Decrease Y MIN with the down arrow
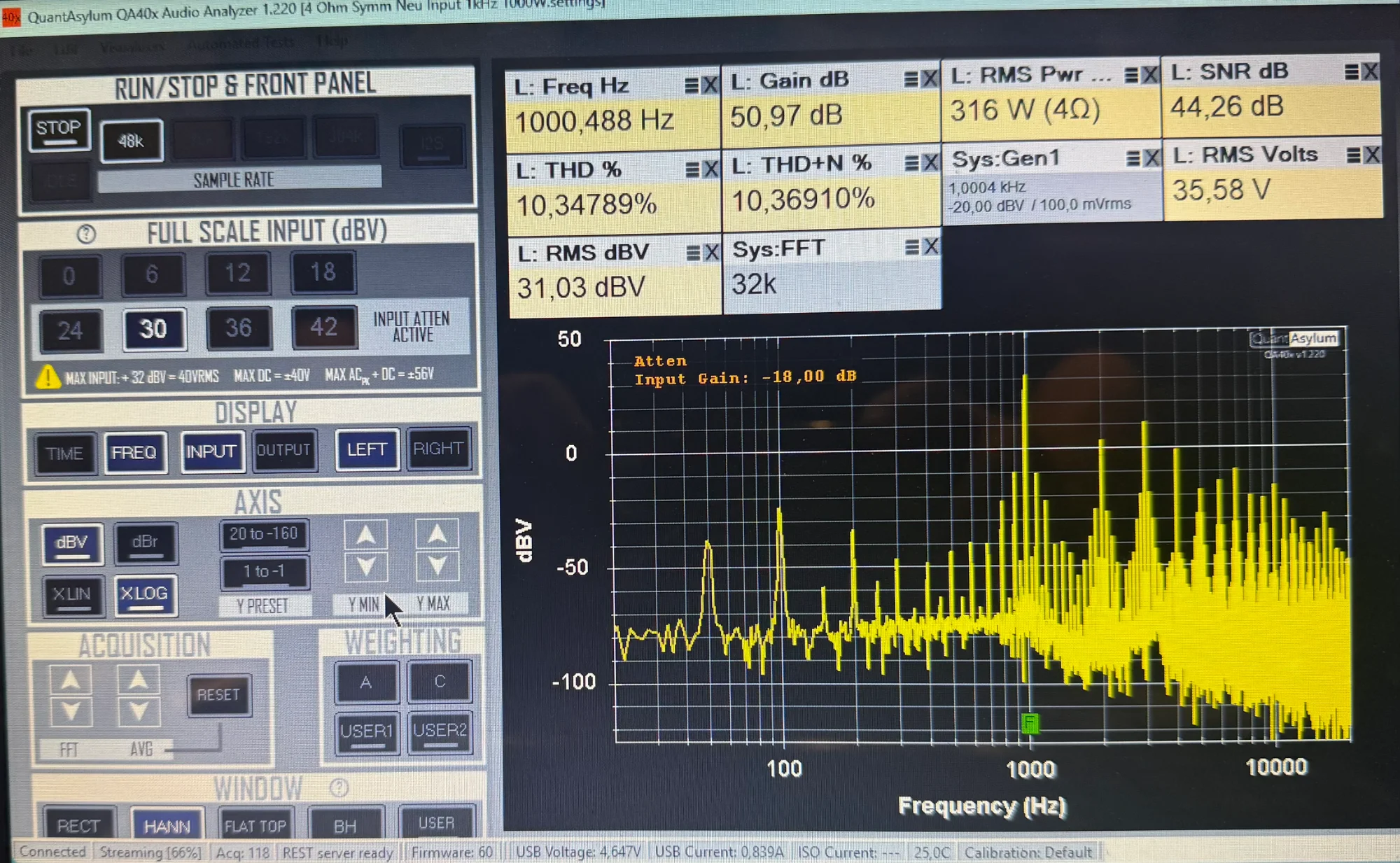 pyautogui.click(x=366, y=566)
